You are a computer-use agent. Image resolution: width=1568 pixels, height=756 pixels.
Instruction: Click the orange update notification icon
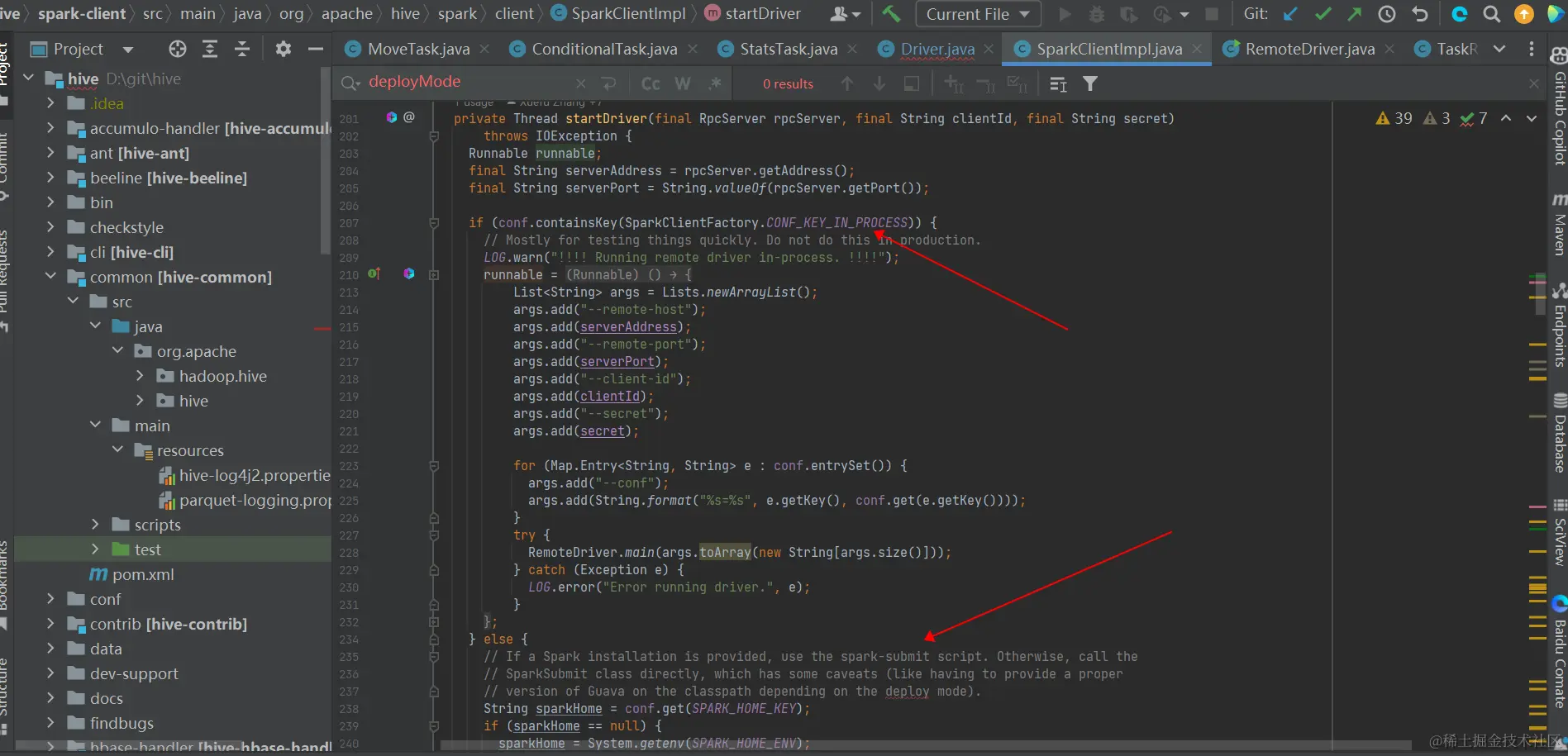click(1523, 14)
